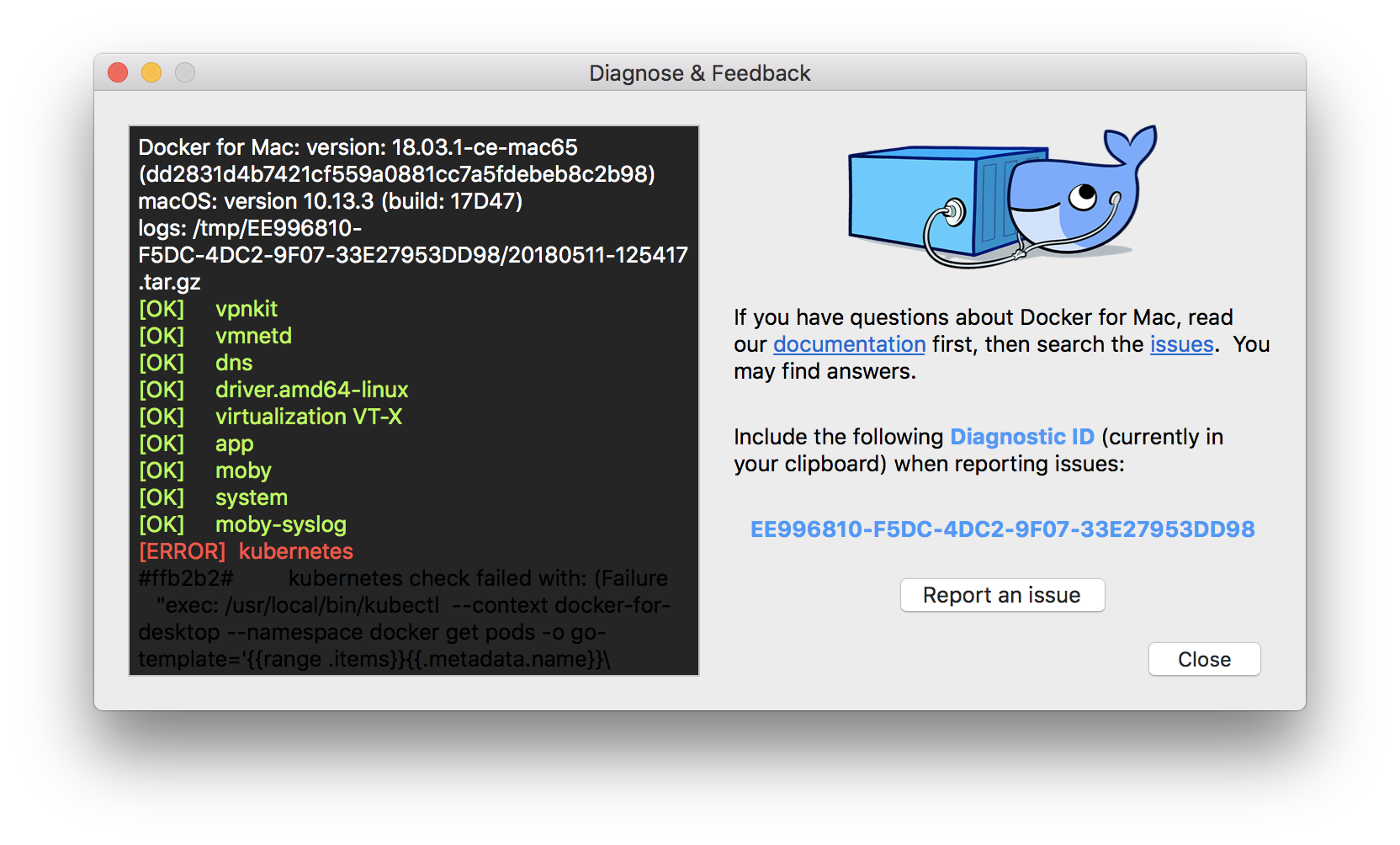Screen dimensions: 1400x845
Task: Click the red '[ERROR] kubernetes' line
Action: (246, 551)
